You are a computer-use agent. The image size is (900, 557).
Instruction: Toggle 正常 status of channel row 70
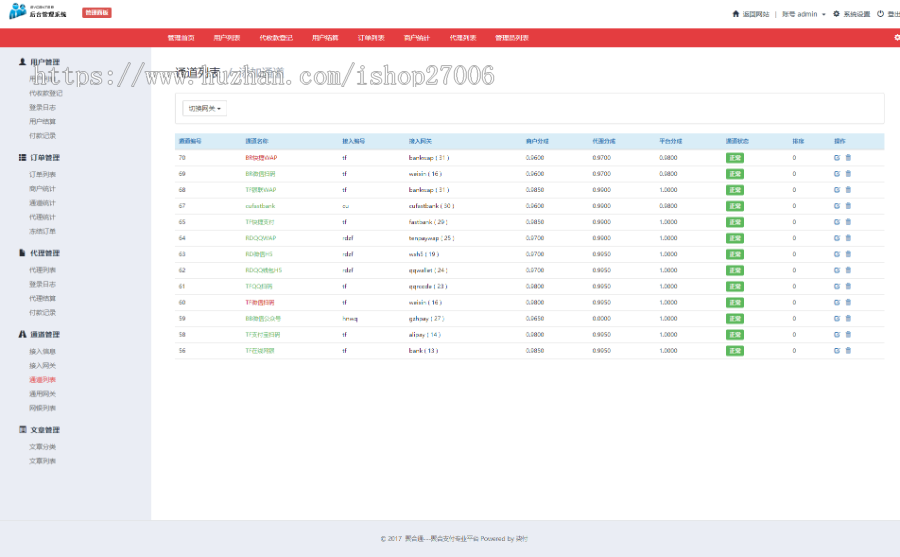[x=735, y=158]
